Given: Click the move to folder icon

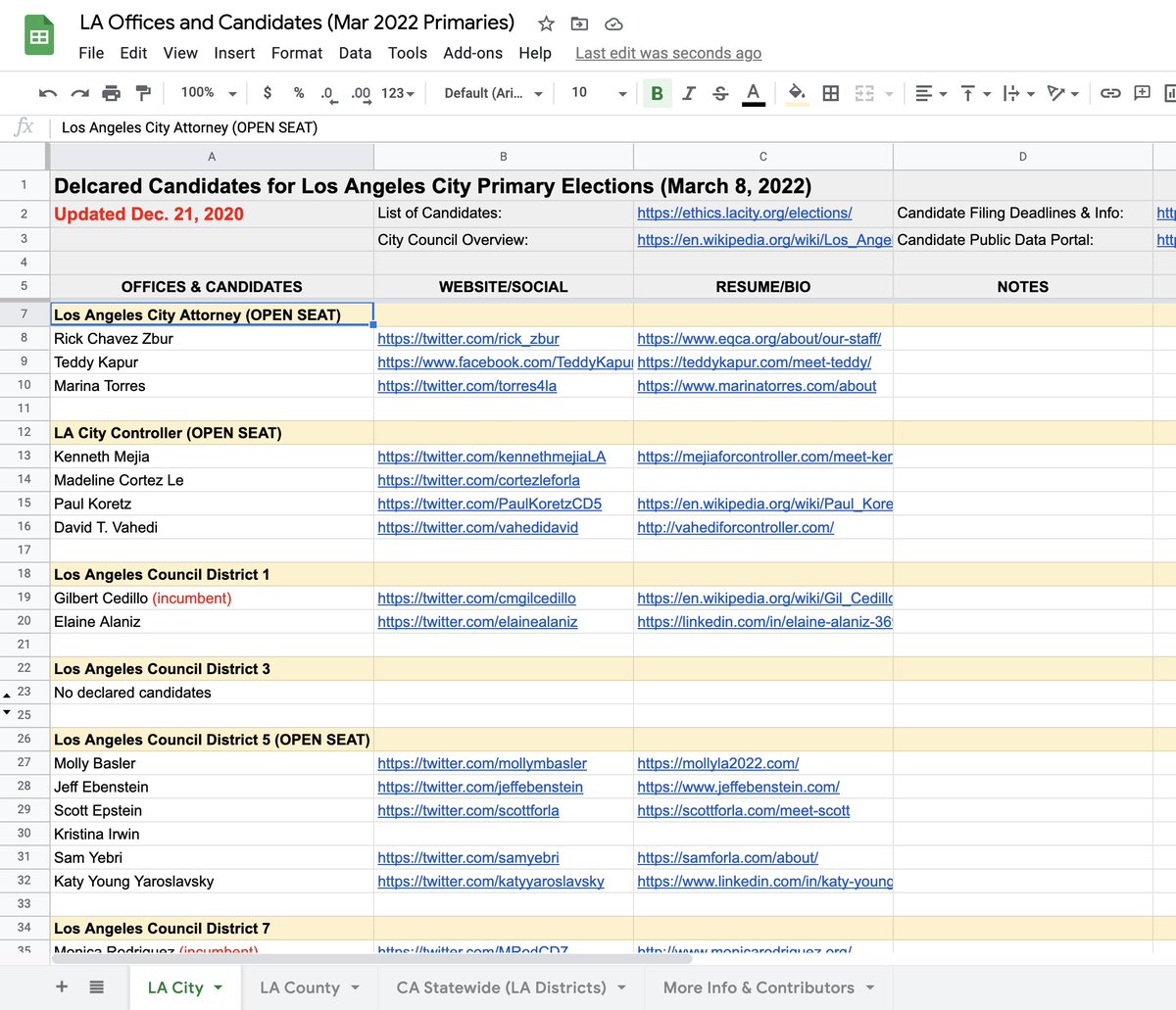Looking at the screenshot, I should [579, 24].
